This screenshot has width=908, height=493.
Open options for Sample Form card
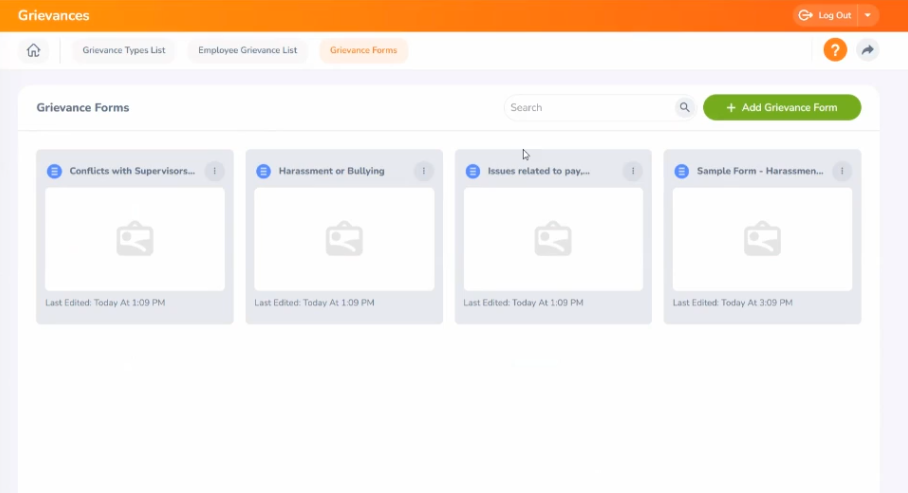[x=842, y=171]
